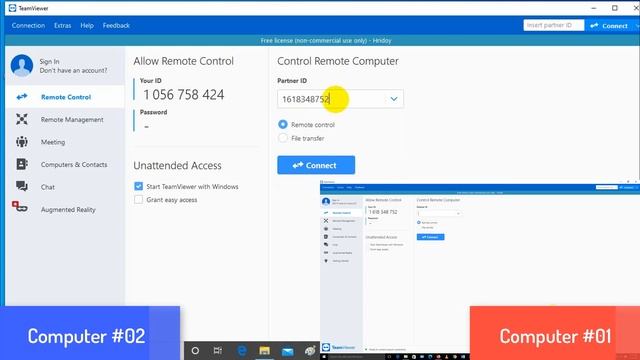
Task: Click Your ID value 1 056 758 424
Action: point(184,95)
